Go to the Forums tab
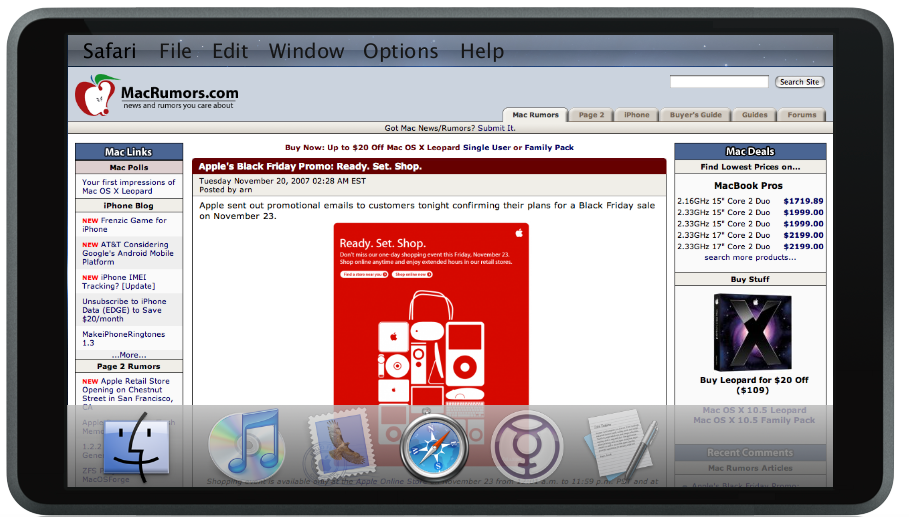The image size is (913, 517). pos(802,115)
